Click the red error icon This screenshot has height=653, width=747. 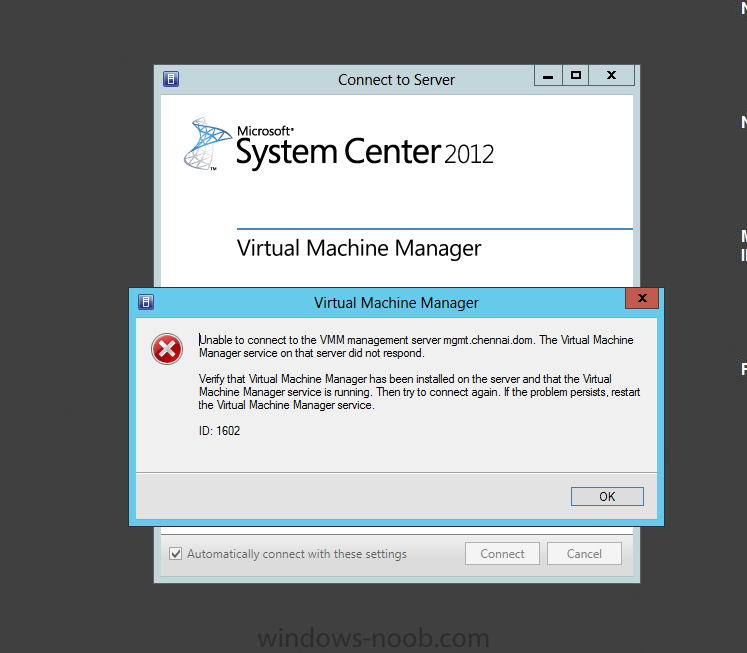(x=167, y=349)
